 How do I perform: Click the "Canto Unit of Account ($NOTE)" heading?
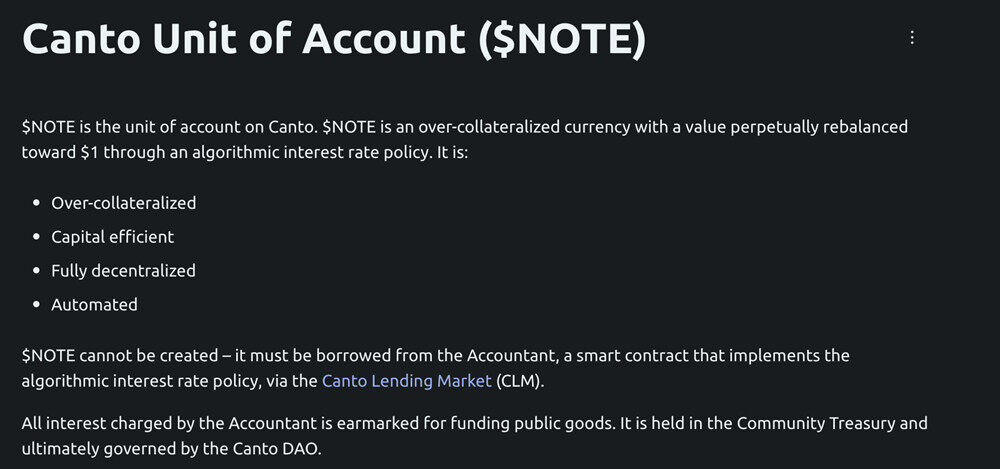[x=334, y=39]
